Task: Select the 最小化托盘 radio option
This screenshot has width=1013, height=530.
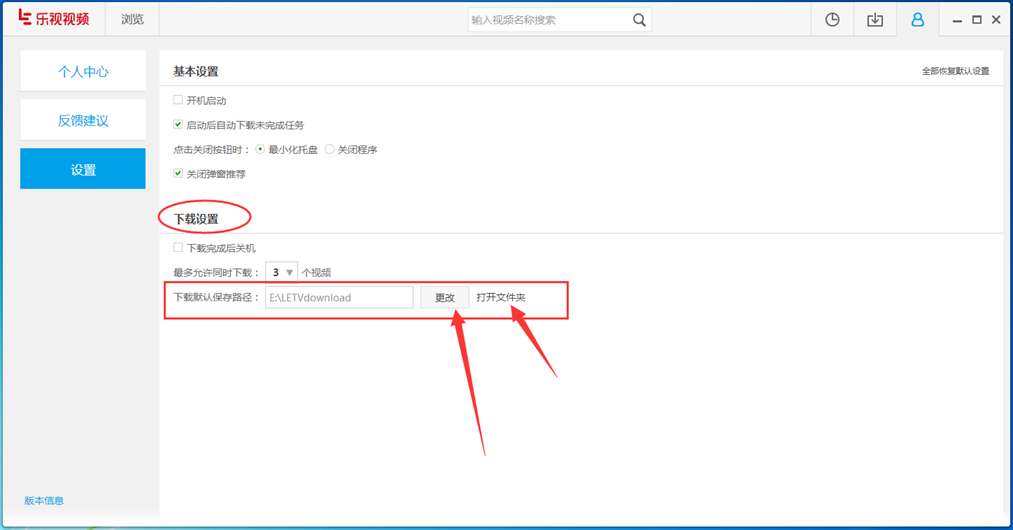Action: (260, 149)
